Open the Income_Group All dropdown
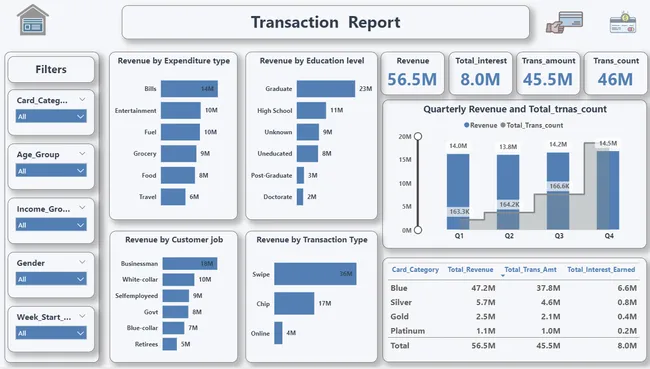 click(51, 225)
